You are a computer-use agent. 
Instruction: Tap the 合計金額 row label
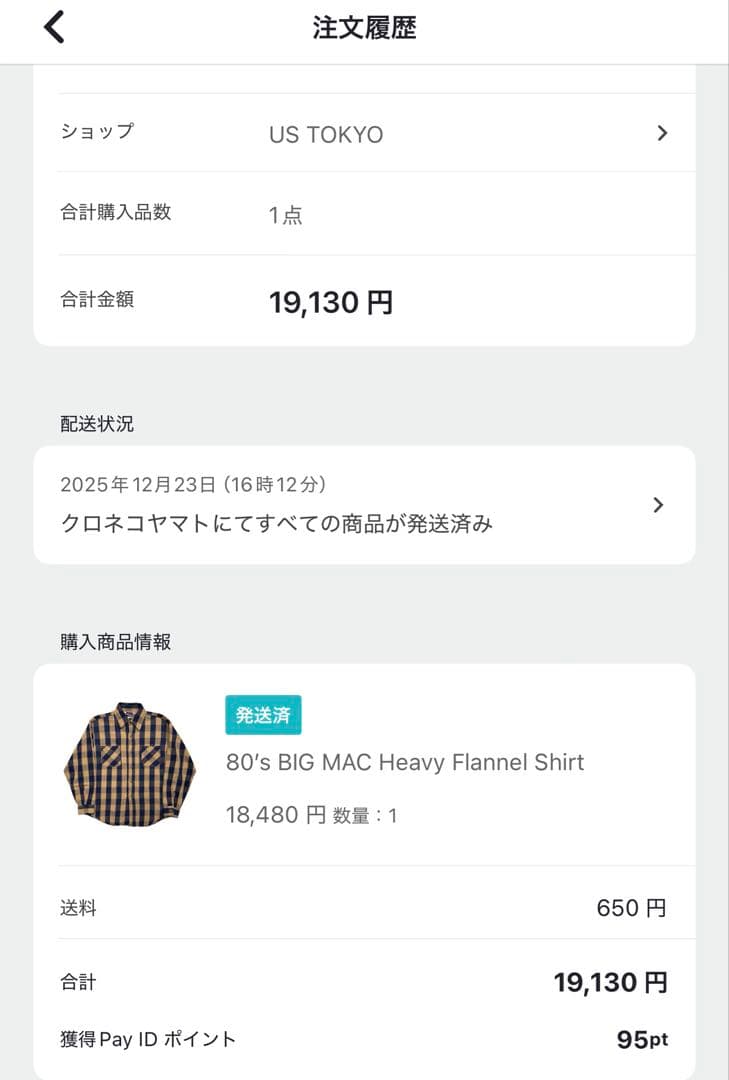tap(97, 299)
